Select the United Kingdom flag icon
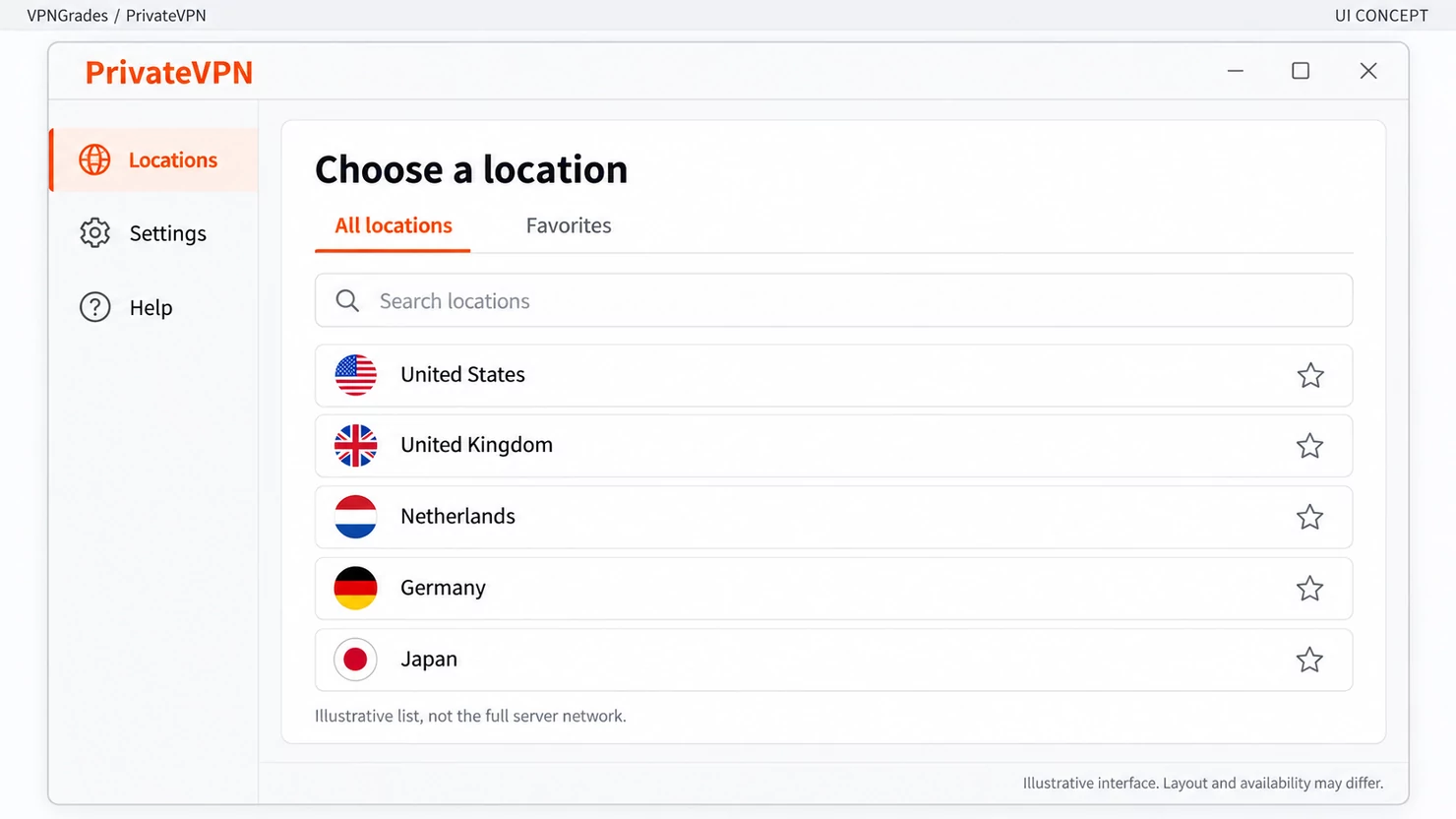Viewport: 1456px width, 819px height. [355, 446]
